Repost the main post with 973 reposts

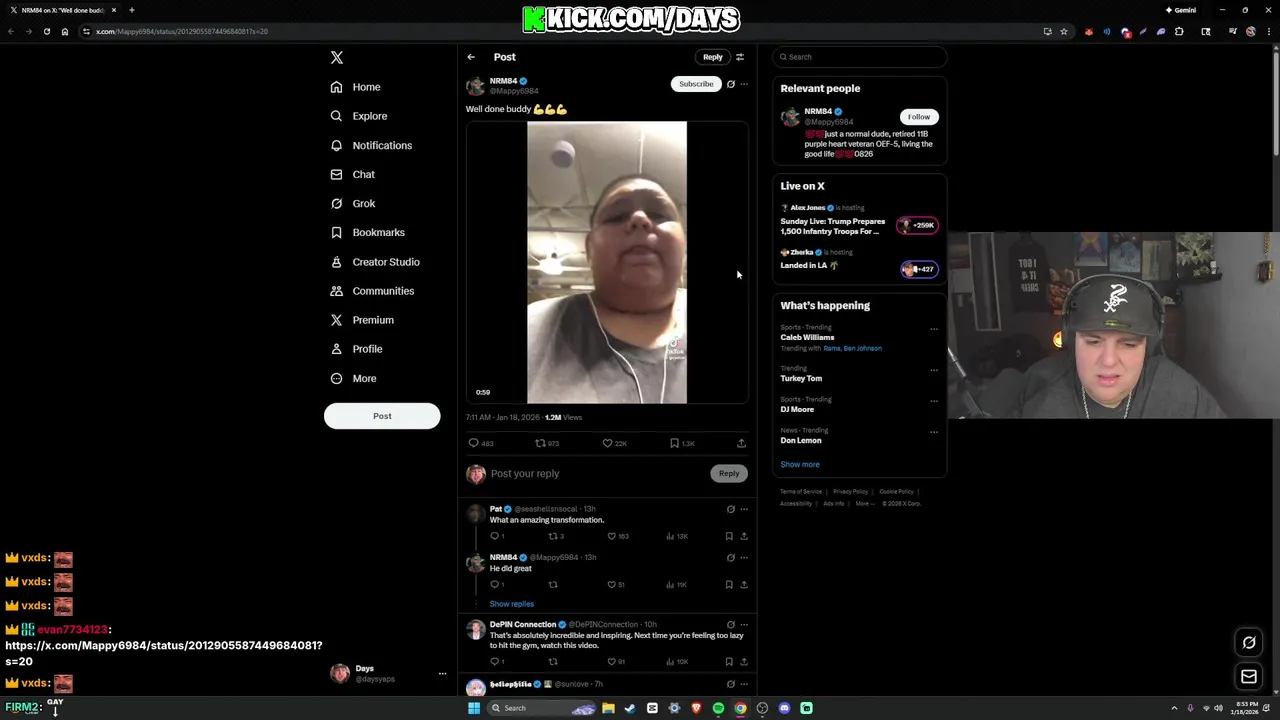(x=541, y=443)
